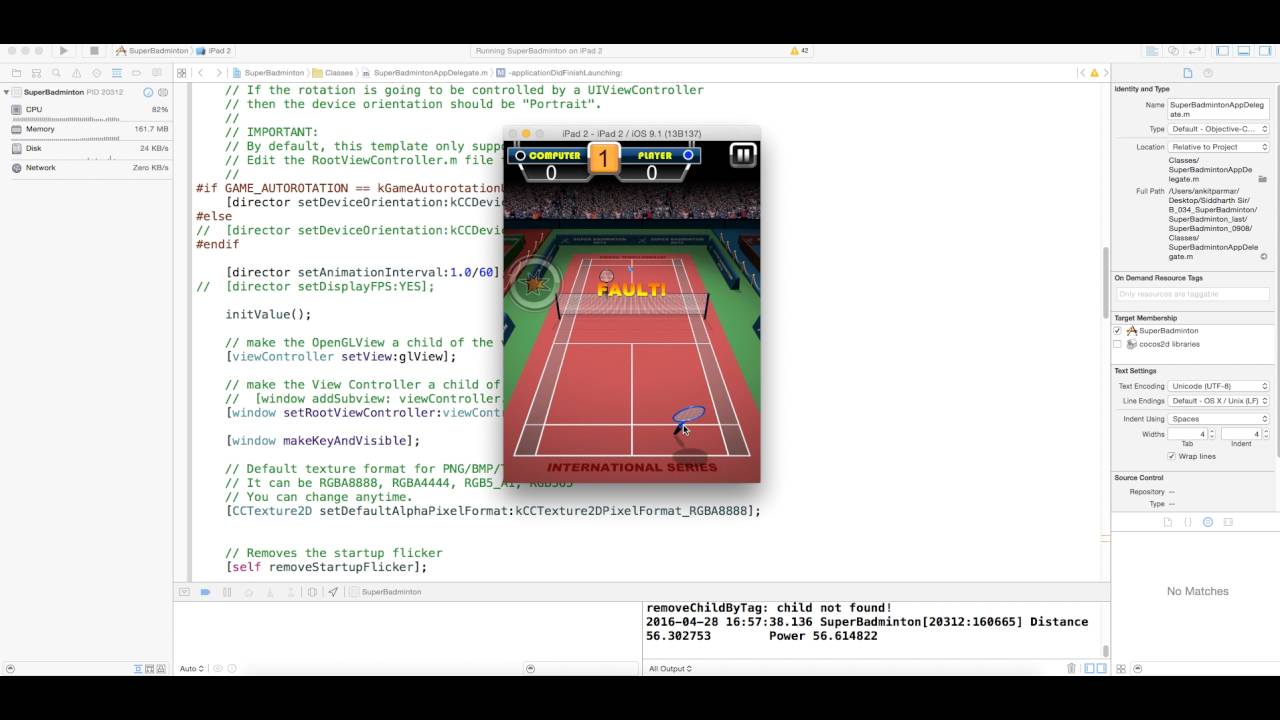The height and width of the screenshot is (720, 1280).
Task: Adjust the Indent width stepper
Action: (1266, 434)
